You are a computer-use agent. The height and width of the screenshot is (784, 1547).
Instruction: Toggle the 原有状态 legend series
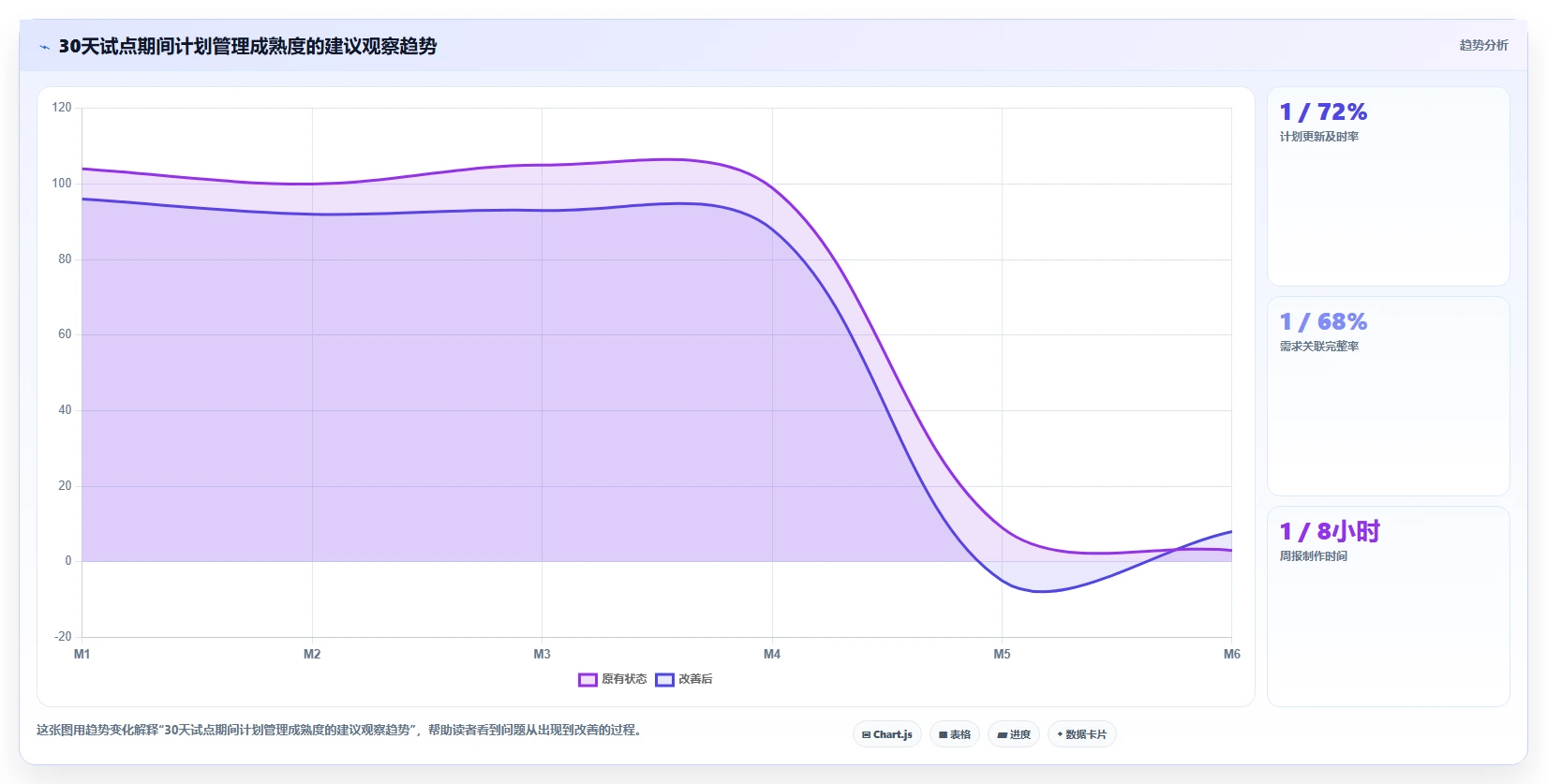[x=613, y=679]
